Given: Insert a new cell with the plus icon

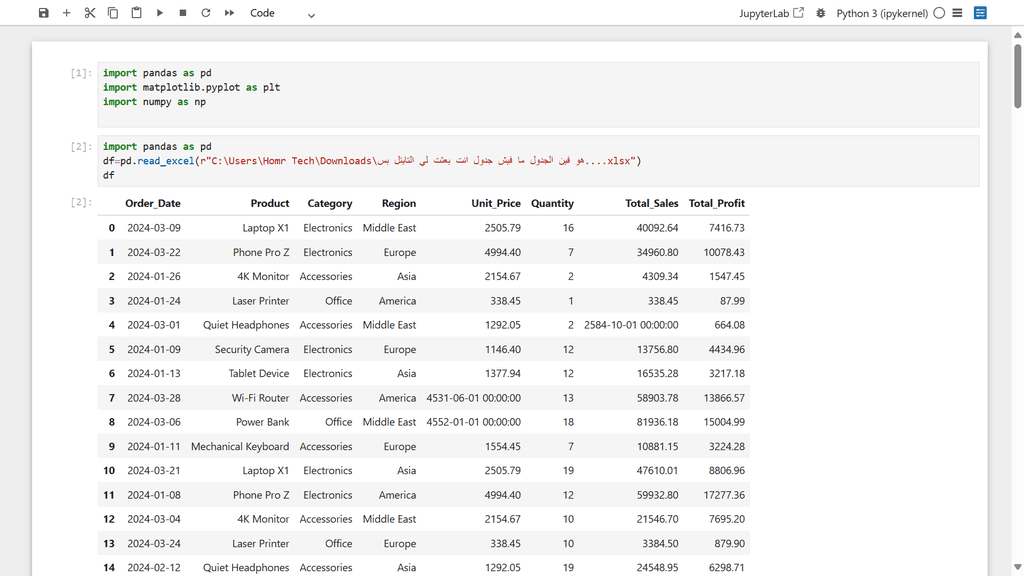Looking at the screenshot, I should [67, 13].
